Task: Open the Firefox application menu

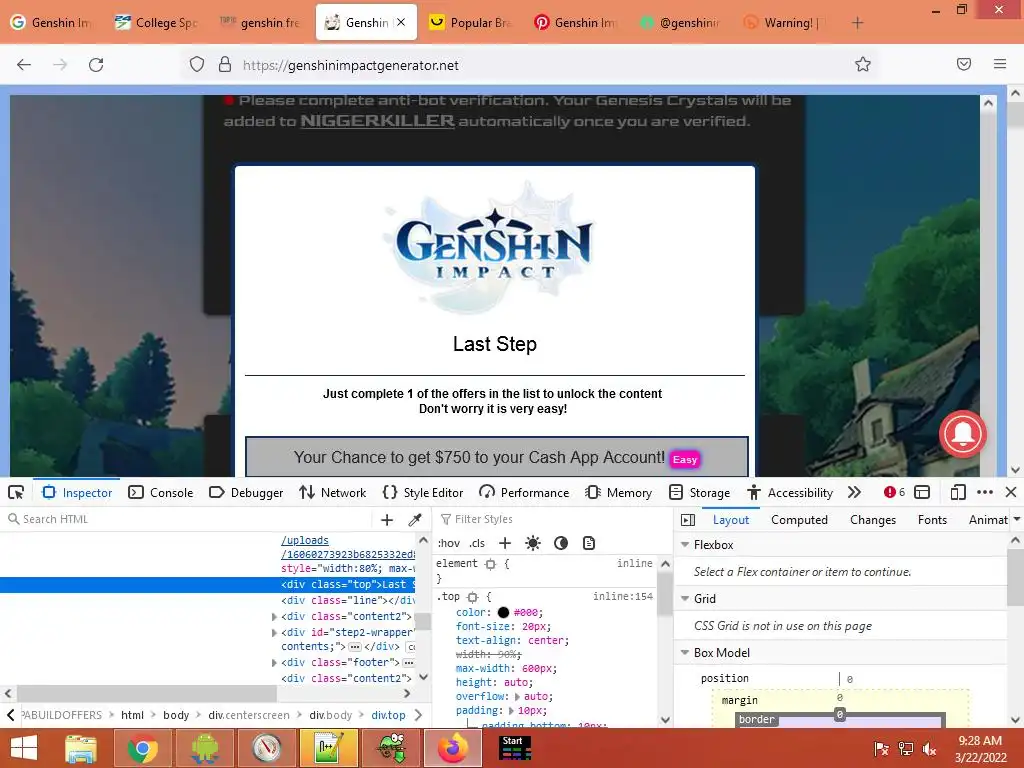Action: 1000,64
